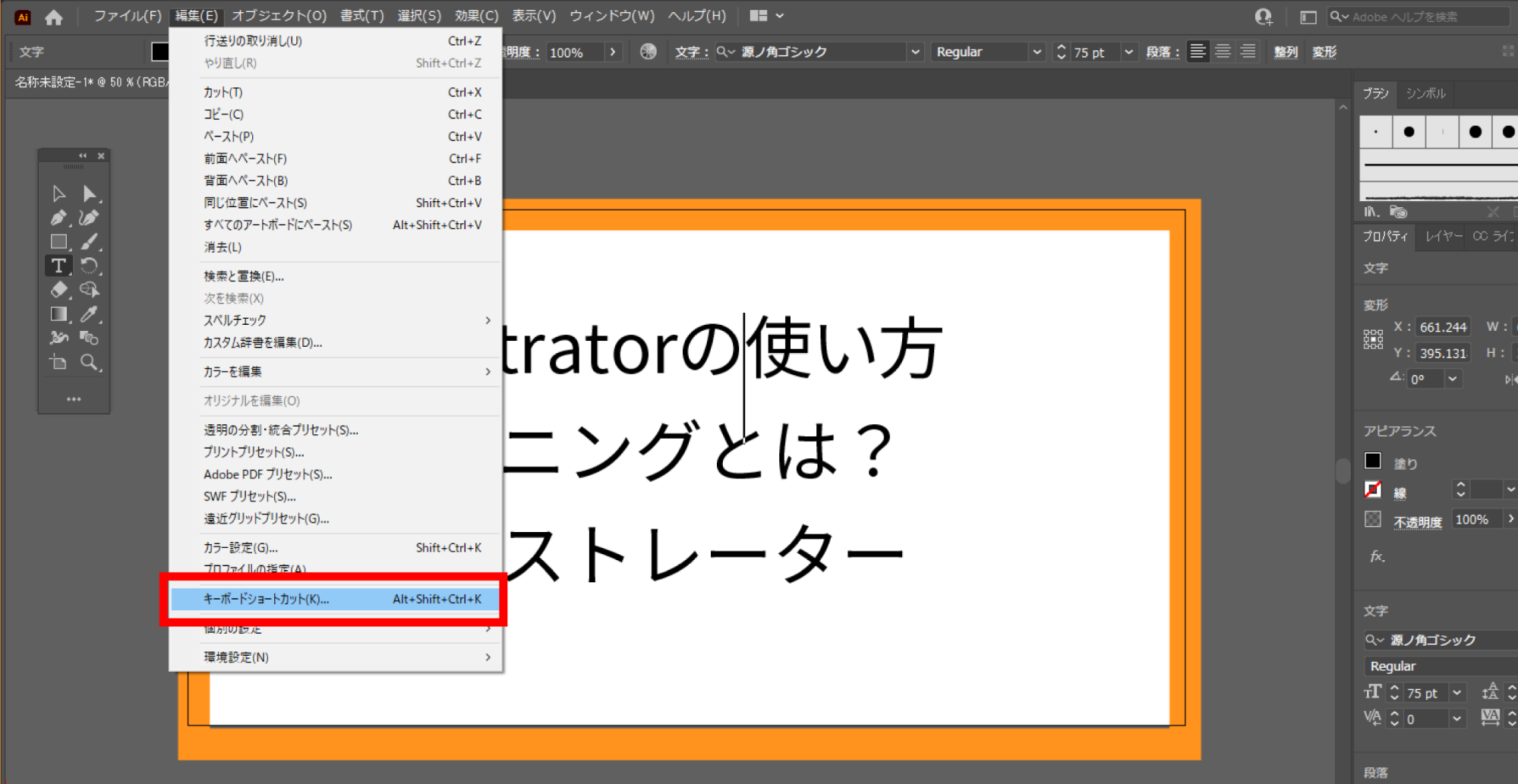1518x784 pixels.
Task: Go to the Home screen icon
Action: click(53, 16)
